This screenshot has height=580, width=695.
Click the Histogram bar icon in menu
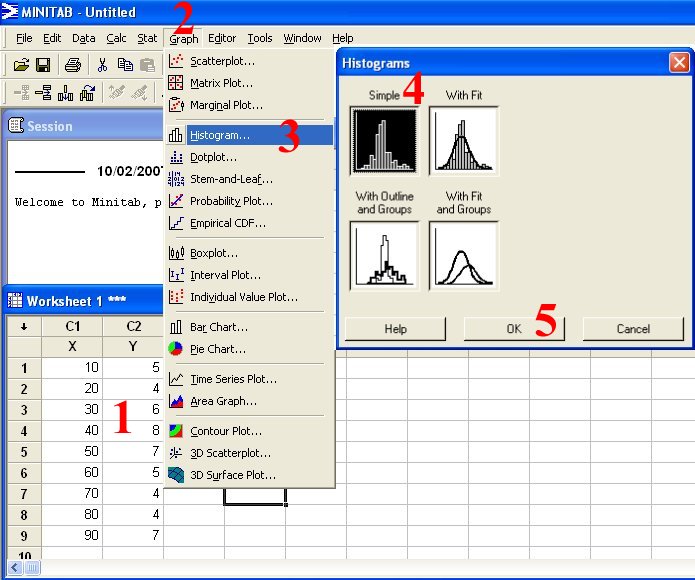(x=176, y=135)
